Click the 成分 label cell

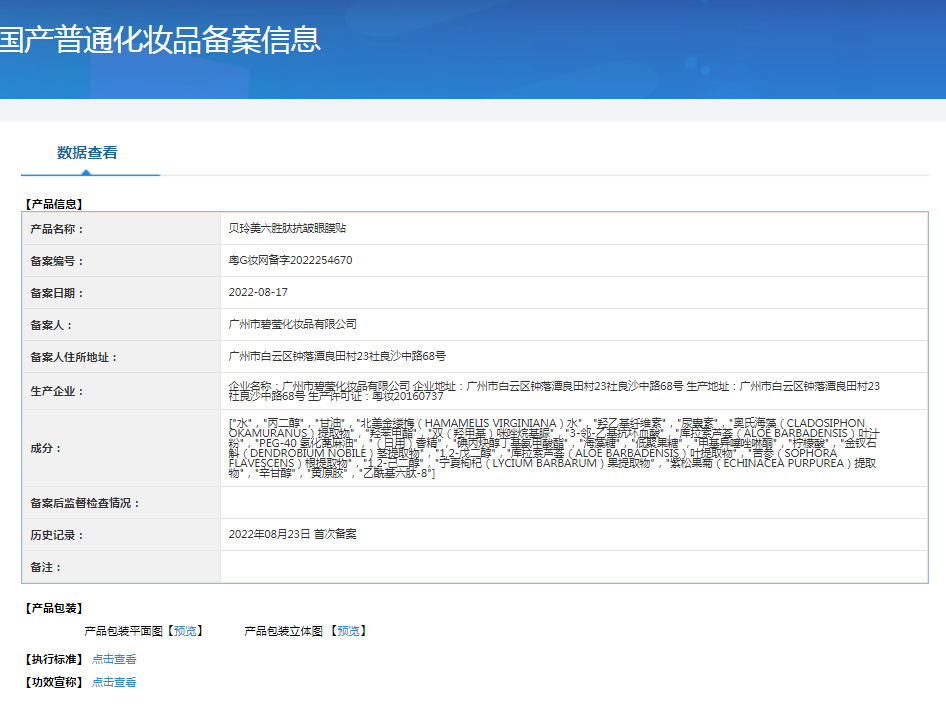pos(121,448)
